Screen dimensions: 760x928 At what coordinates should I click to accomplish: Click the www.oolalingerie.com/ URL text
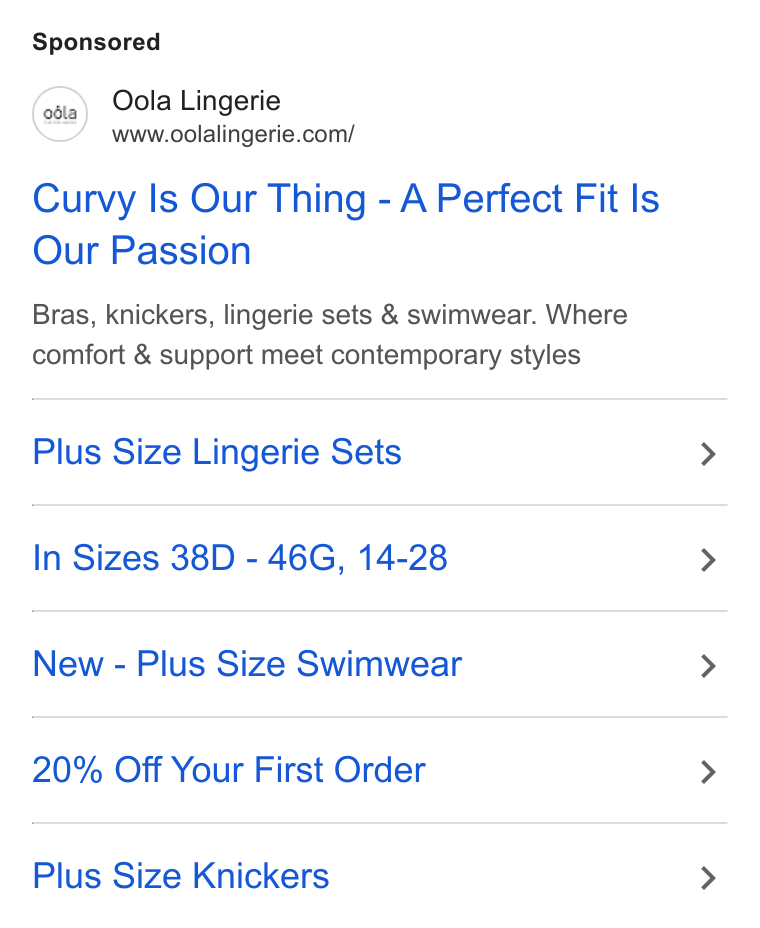[233, 134]
